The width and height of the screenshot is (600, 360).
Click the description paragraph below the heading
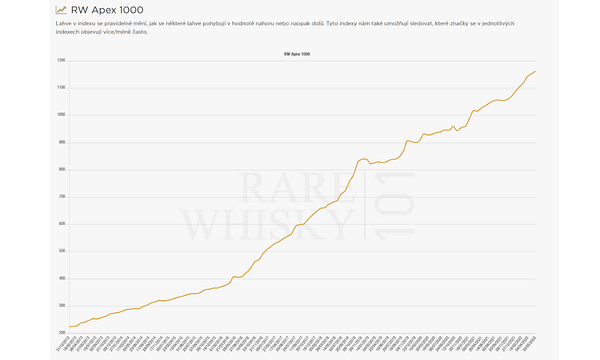coord(285,28)
